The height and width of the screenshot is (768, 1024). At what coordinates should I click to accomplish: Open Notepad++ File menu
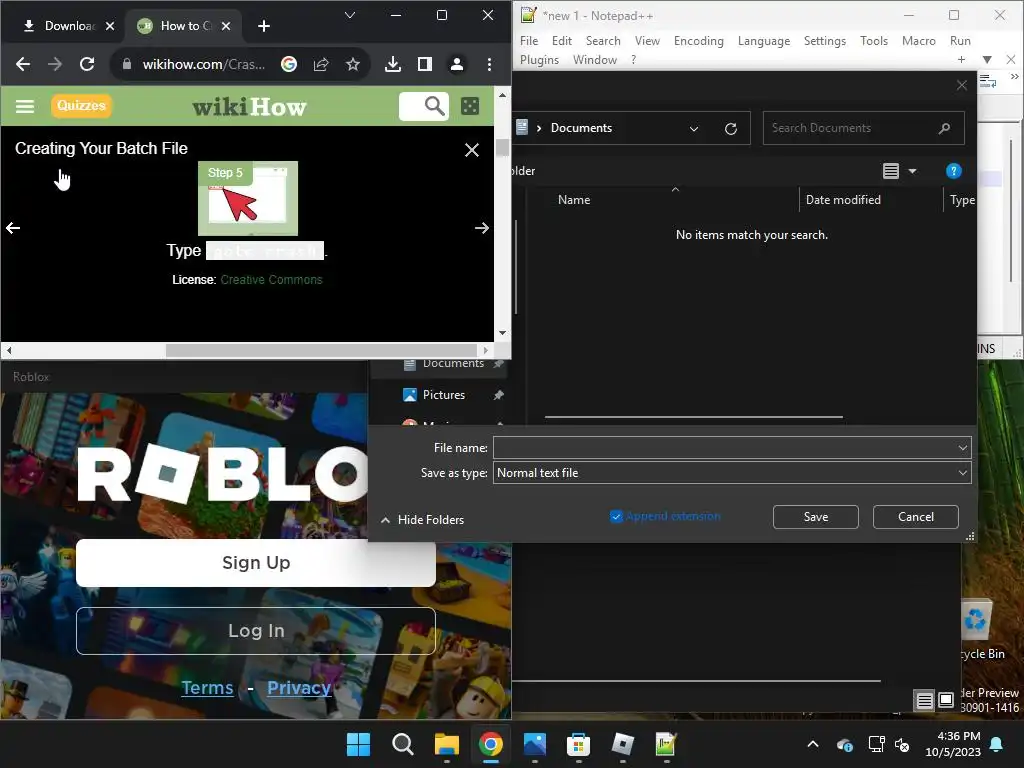(x=529, y=40)
